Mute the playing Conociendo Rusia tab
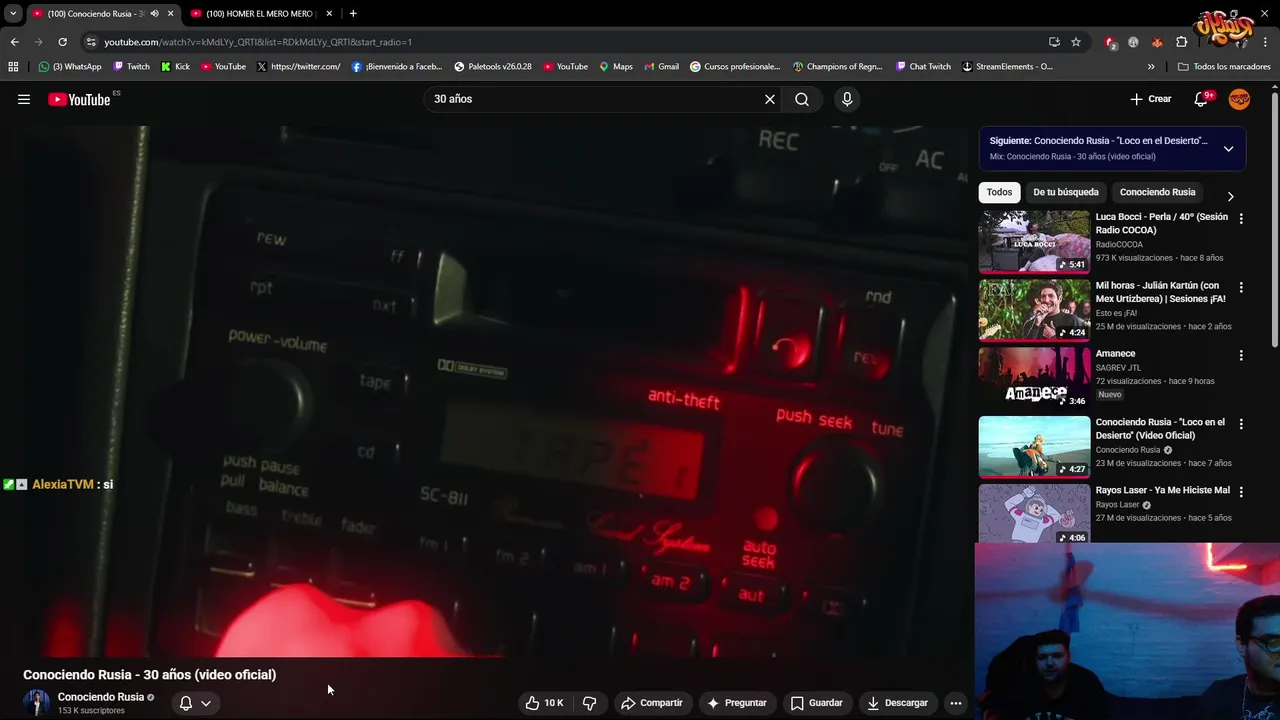Screen dimensions: 1280x720 [154, 13]
